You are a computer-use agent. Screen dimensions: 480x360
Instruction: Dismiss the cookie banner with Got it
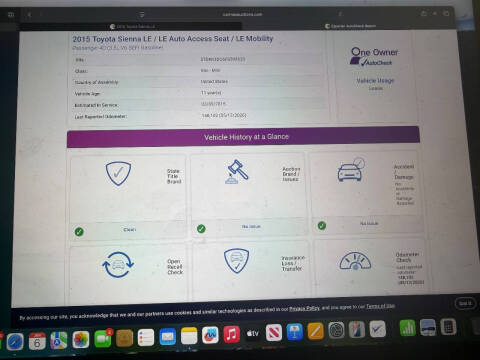(465, 303)
